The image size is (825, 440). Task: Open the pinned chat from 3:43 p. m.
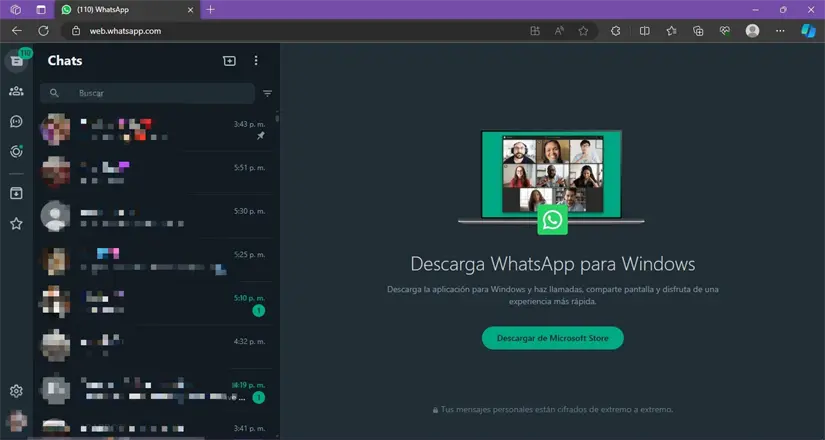point(156,129)
